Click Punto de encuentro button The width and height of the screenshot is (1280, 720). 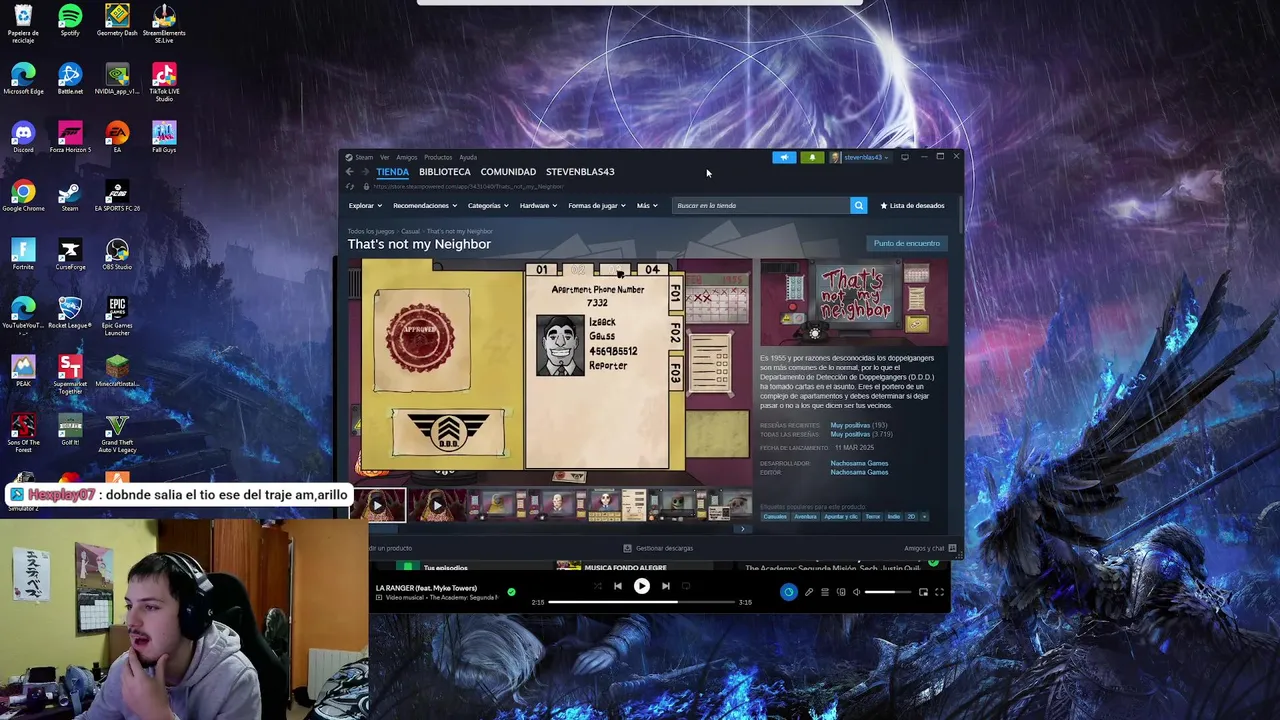coord(907,243)
